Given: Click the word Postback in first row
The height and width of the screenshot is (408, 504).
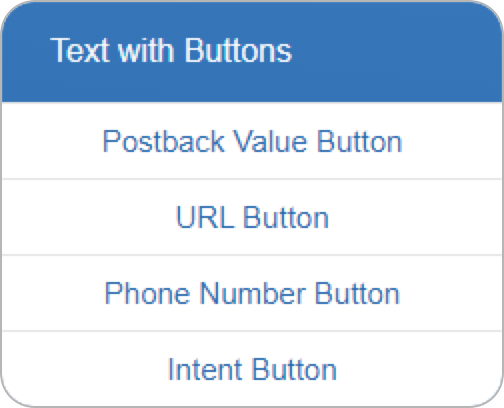Looking at the screenshot, I should pyautogui.click(x=163, y=141).
